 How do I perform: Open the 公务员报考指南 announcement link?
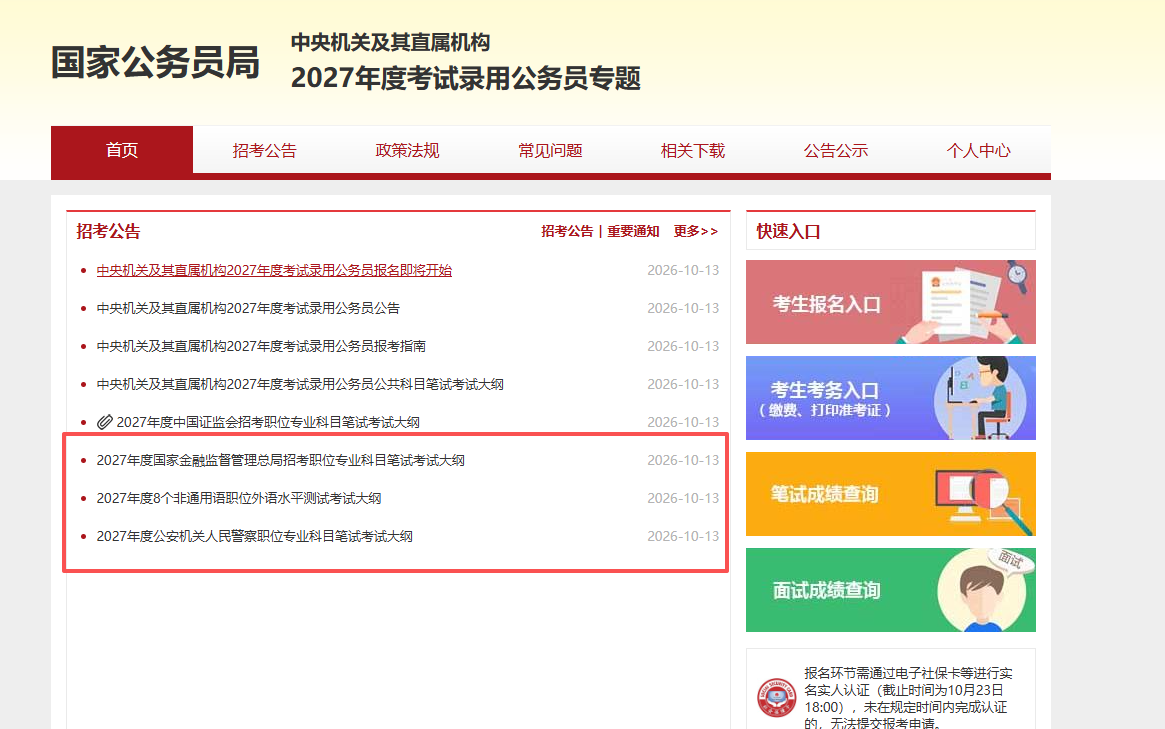[262, 346]
